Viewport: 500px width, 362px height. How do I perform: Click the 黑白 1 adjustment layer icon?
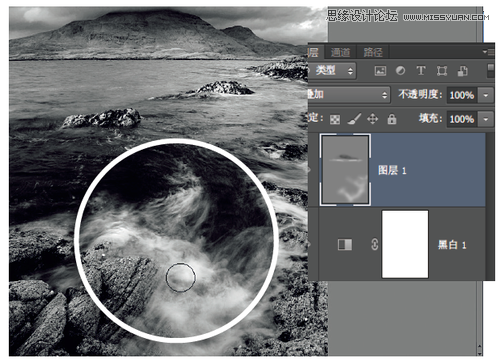click(x=345, y=244)
